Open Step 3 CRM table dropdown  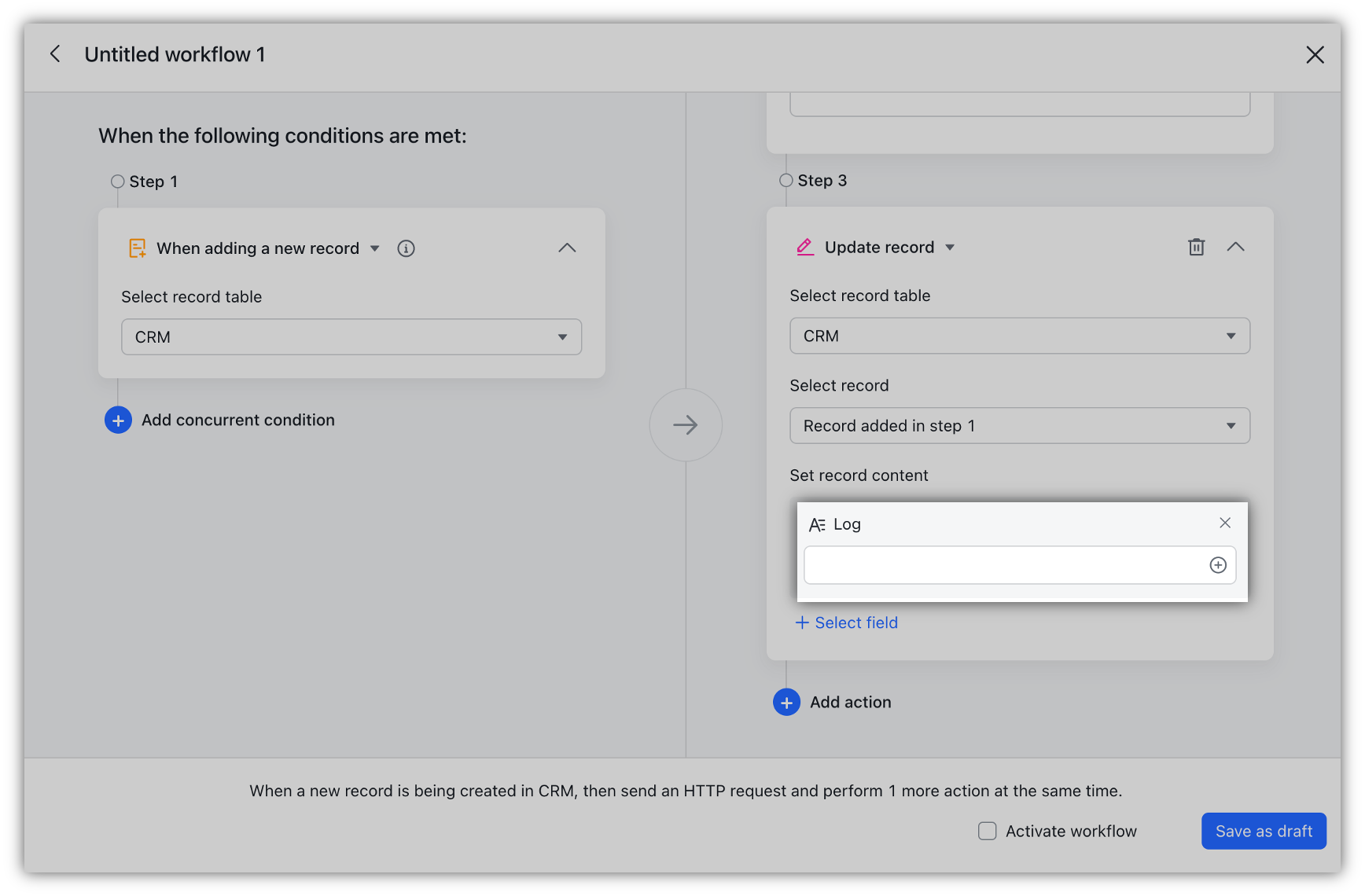point(1020,336)
